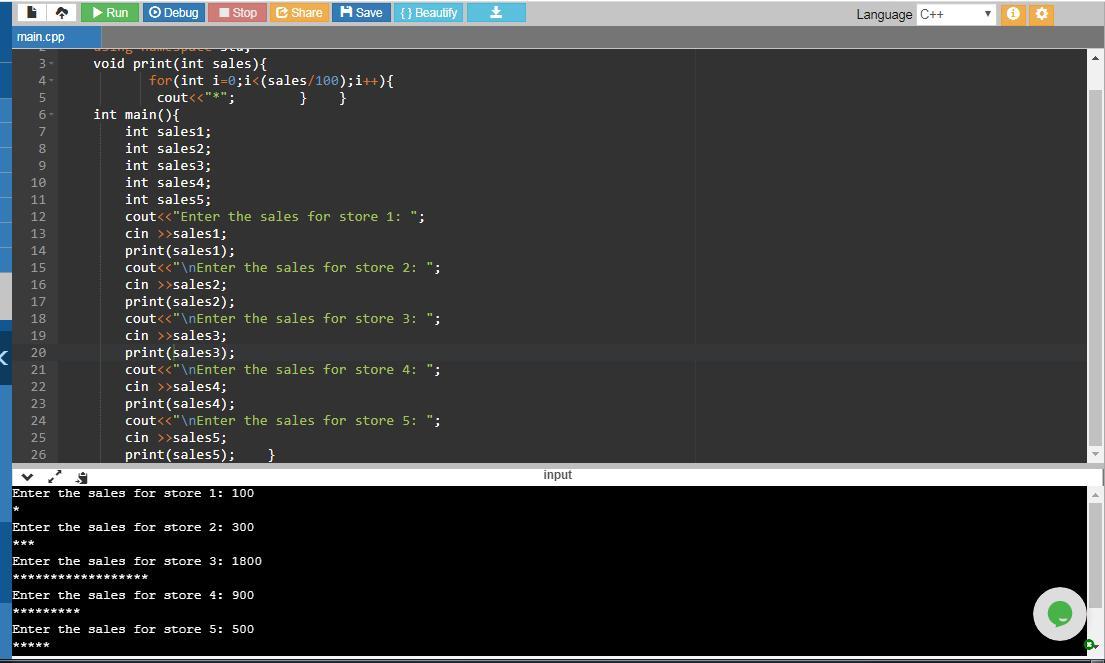Stop the running program
The image size is (1105, 663).
point(238,13)
